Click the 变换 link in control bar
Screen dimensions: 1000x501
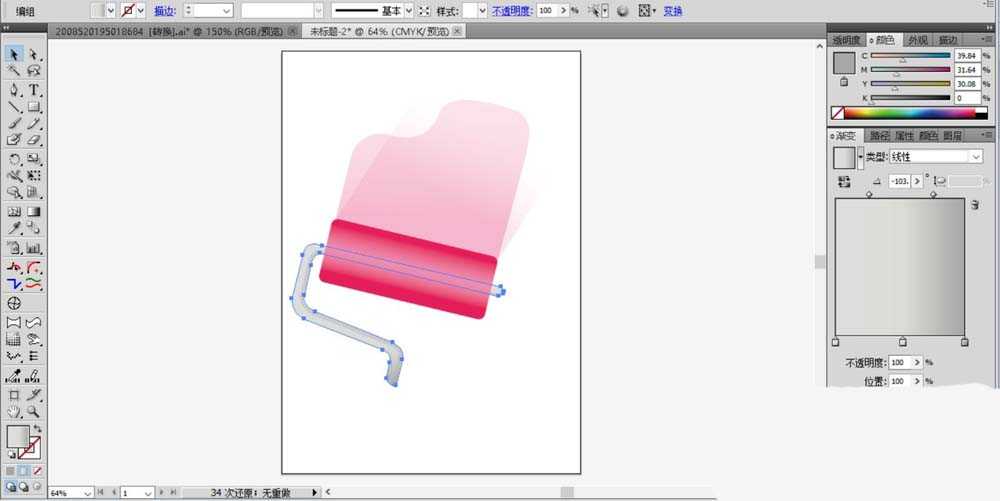coord(673,11)
